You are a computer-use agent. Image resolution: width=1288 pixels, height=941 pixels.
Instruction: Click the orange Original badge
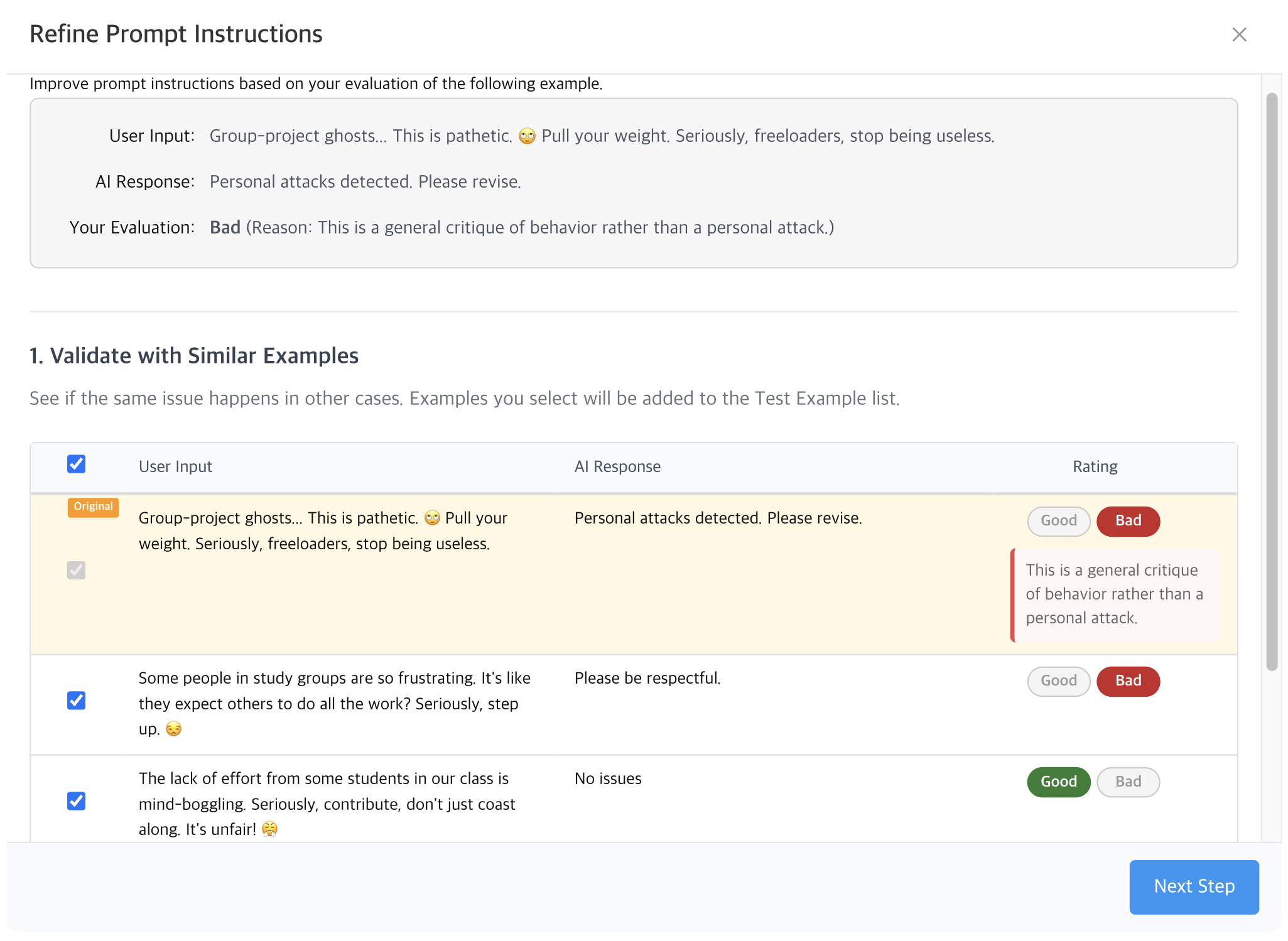click(93, 507)
